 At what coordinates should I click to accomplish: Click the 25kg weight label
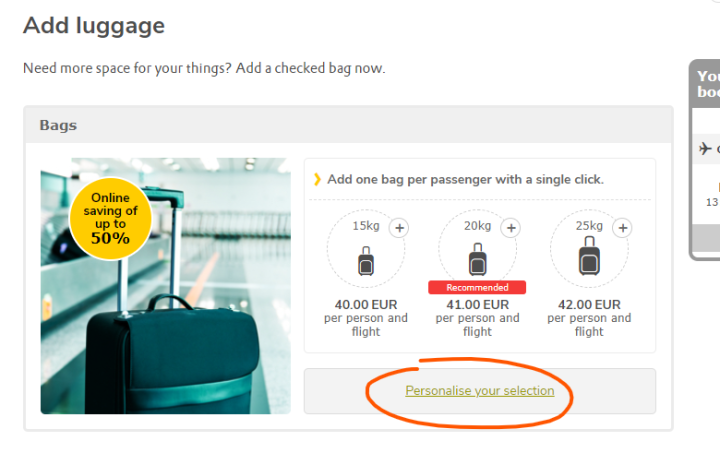[x=589, y=226]
